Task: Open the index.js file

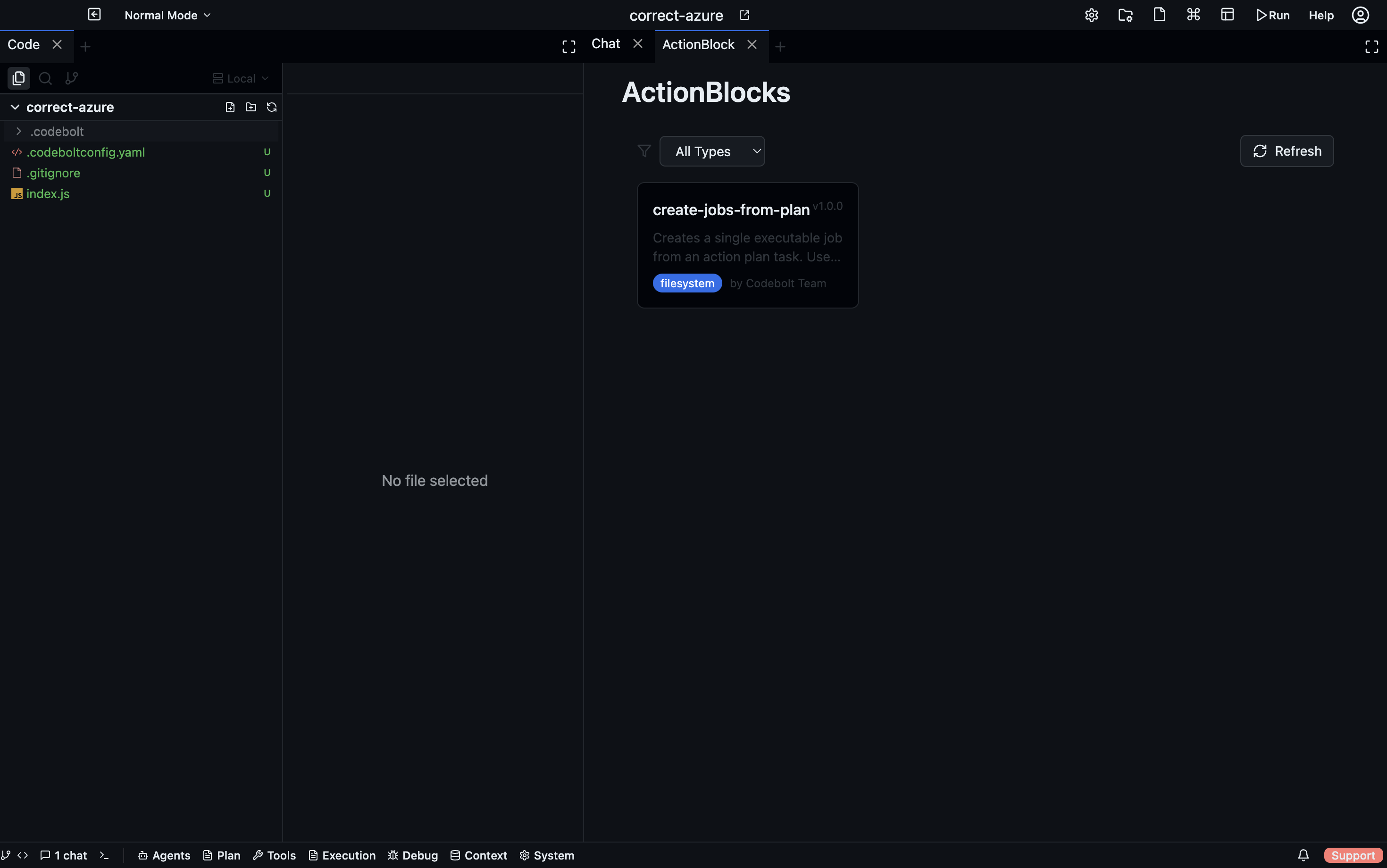Action: point(49,193)
